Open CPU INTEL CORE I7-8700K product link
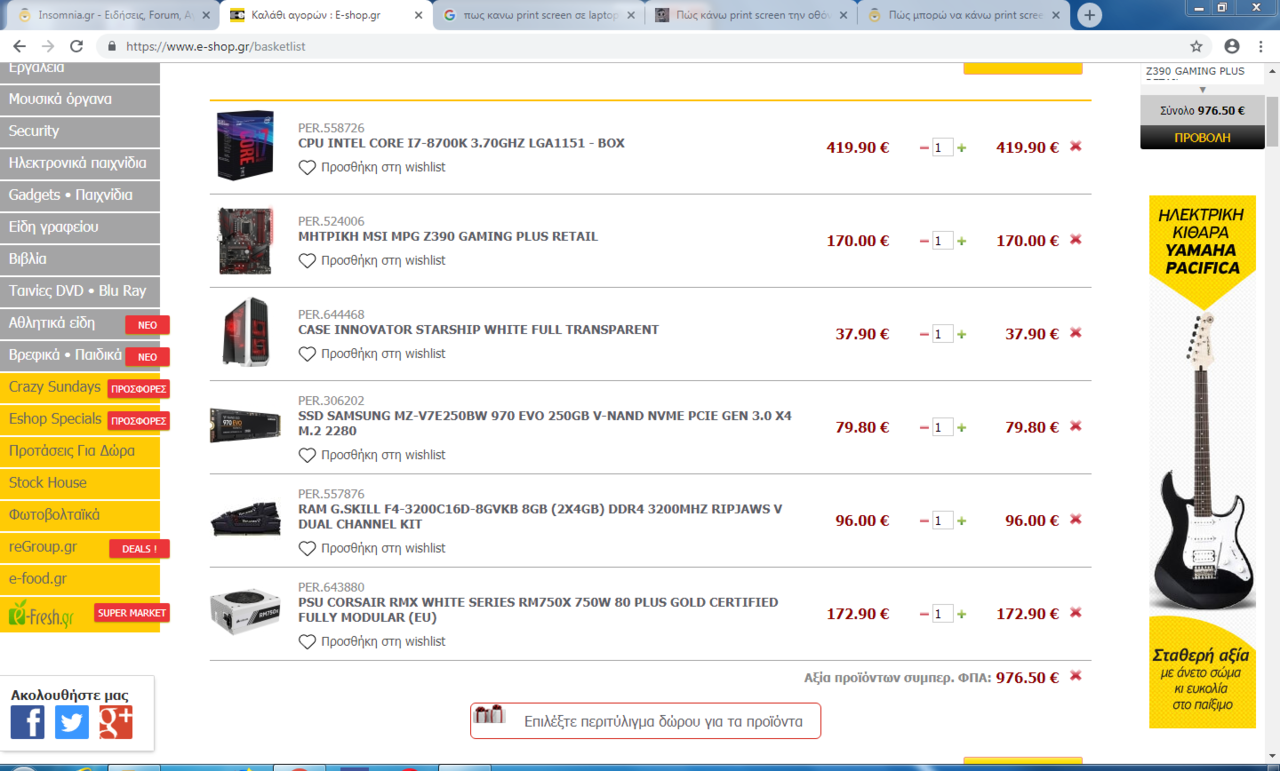Image resolution: width=1280 pixels, height=771 pixels. 461,143
